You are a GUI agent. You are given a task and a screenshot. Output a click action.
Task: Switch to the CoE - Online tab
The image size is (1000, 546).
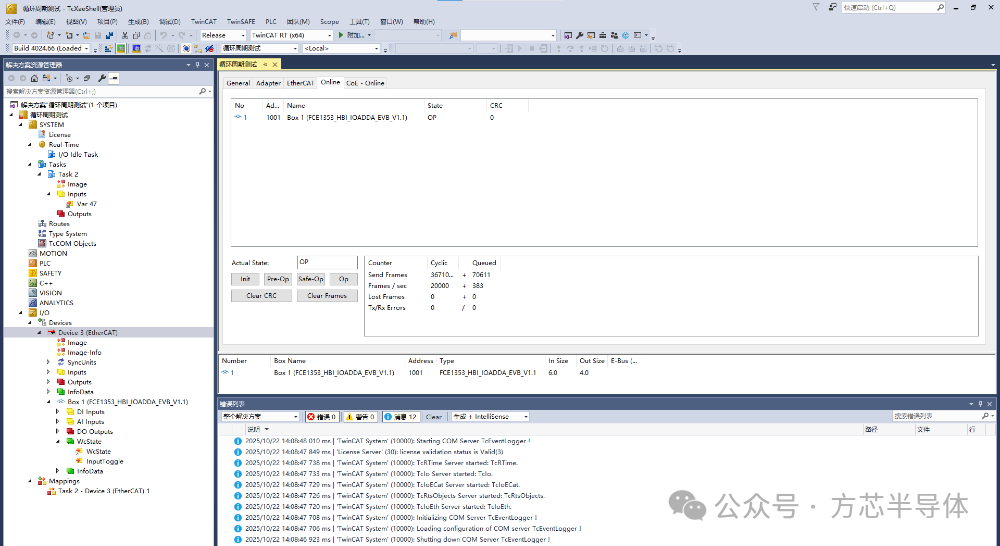click(x=365, y=83)
